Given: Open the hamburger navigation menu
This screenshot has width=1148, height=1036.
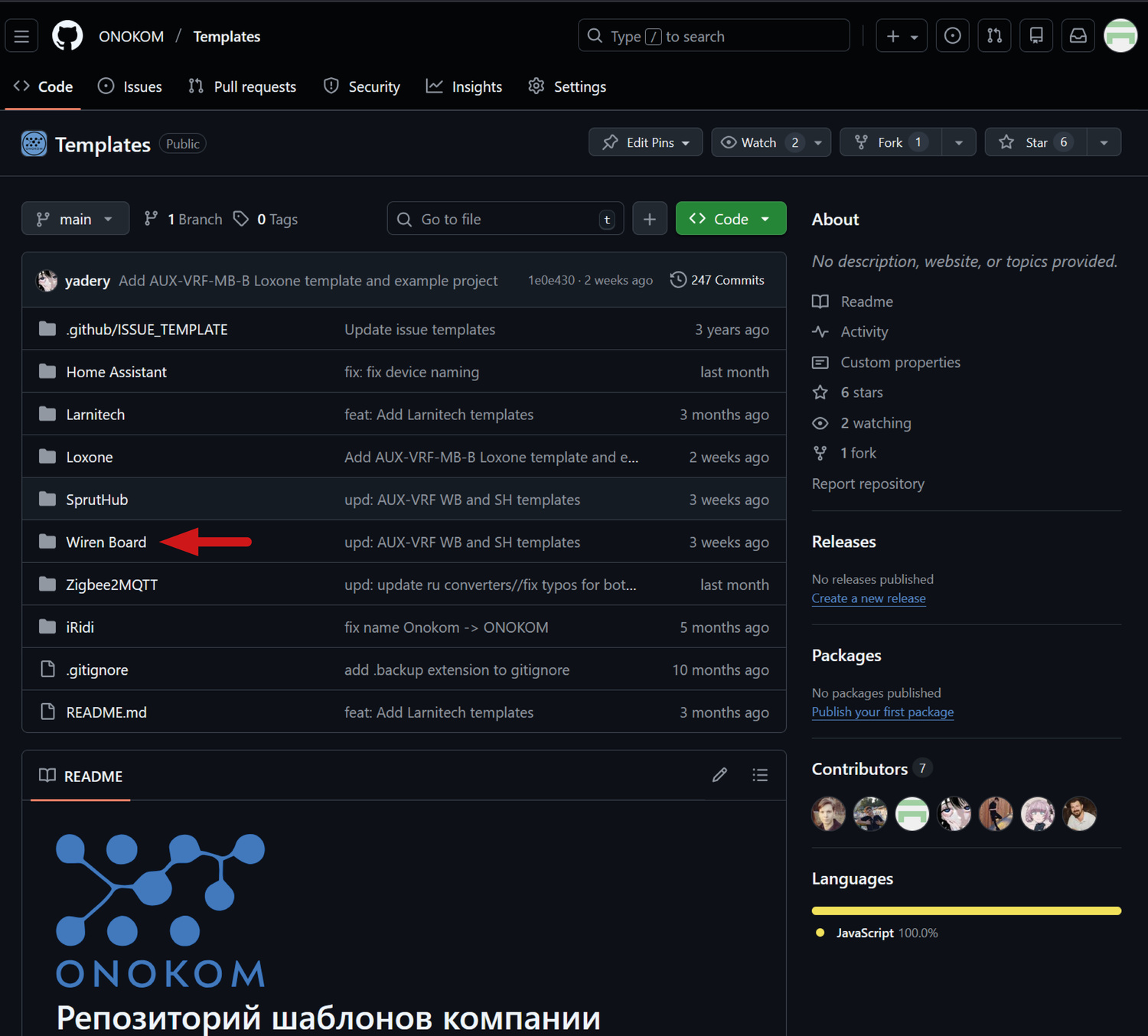Looking at the screenshot, I should click(x=21, y=36).
